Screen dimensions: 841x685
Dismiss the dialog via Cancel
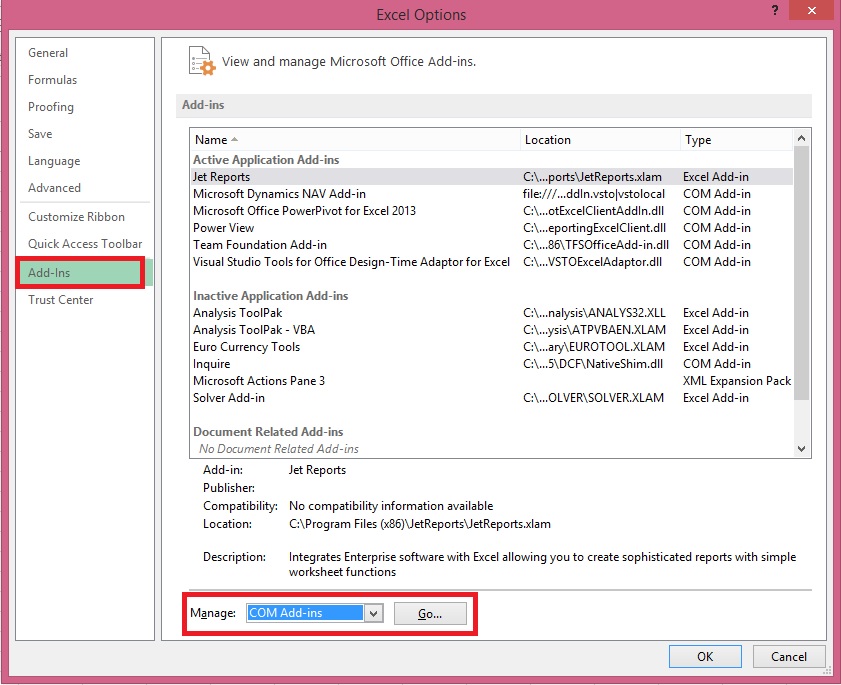(789, 656)
